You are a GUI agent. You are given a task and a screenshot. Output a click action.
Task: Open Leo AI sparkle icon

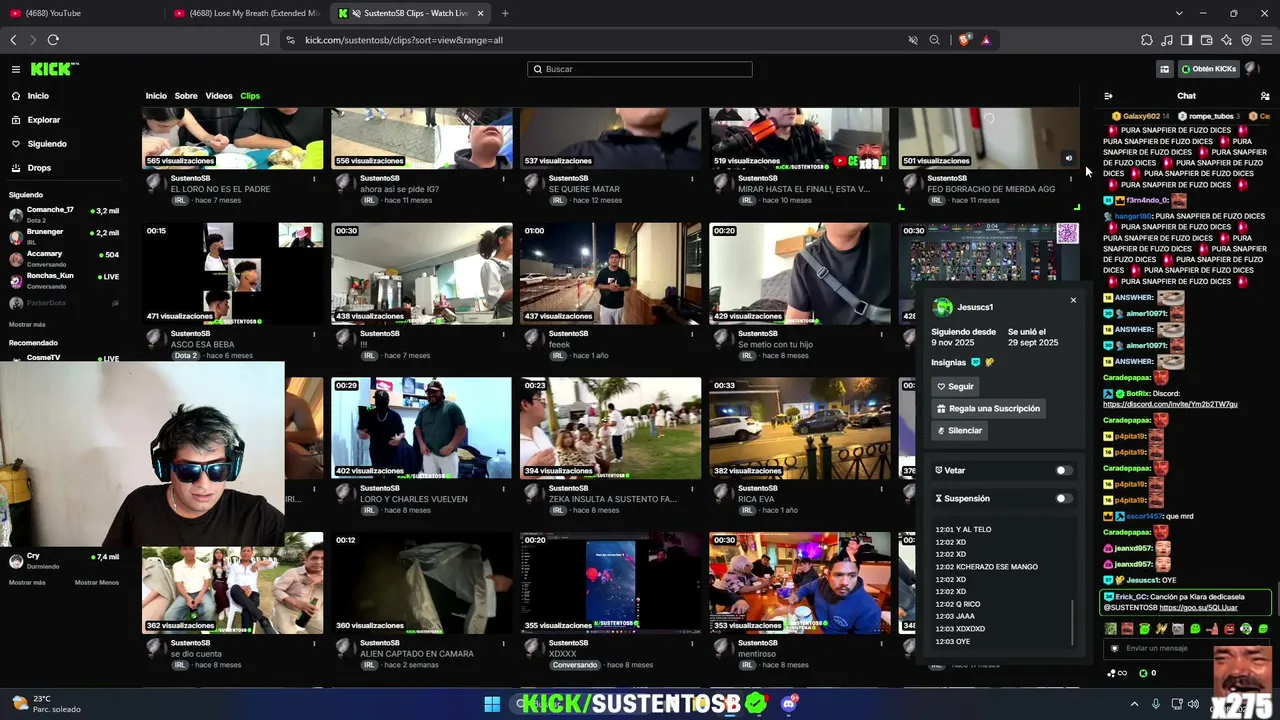1226,40
